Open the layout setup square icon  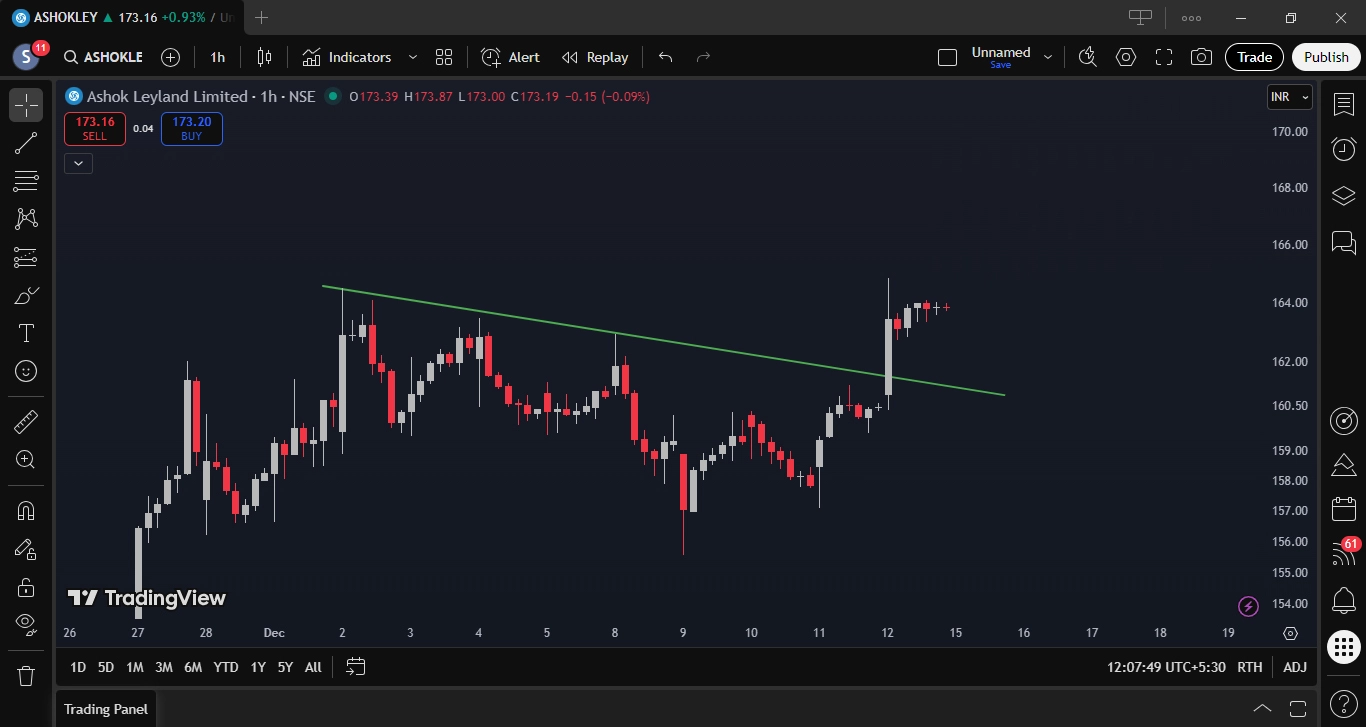(947, 57)
